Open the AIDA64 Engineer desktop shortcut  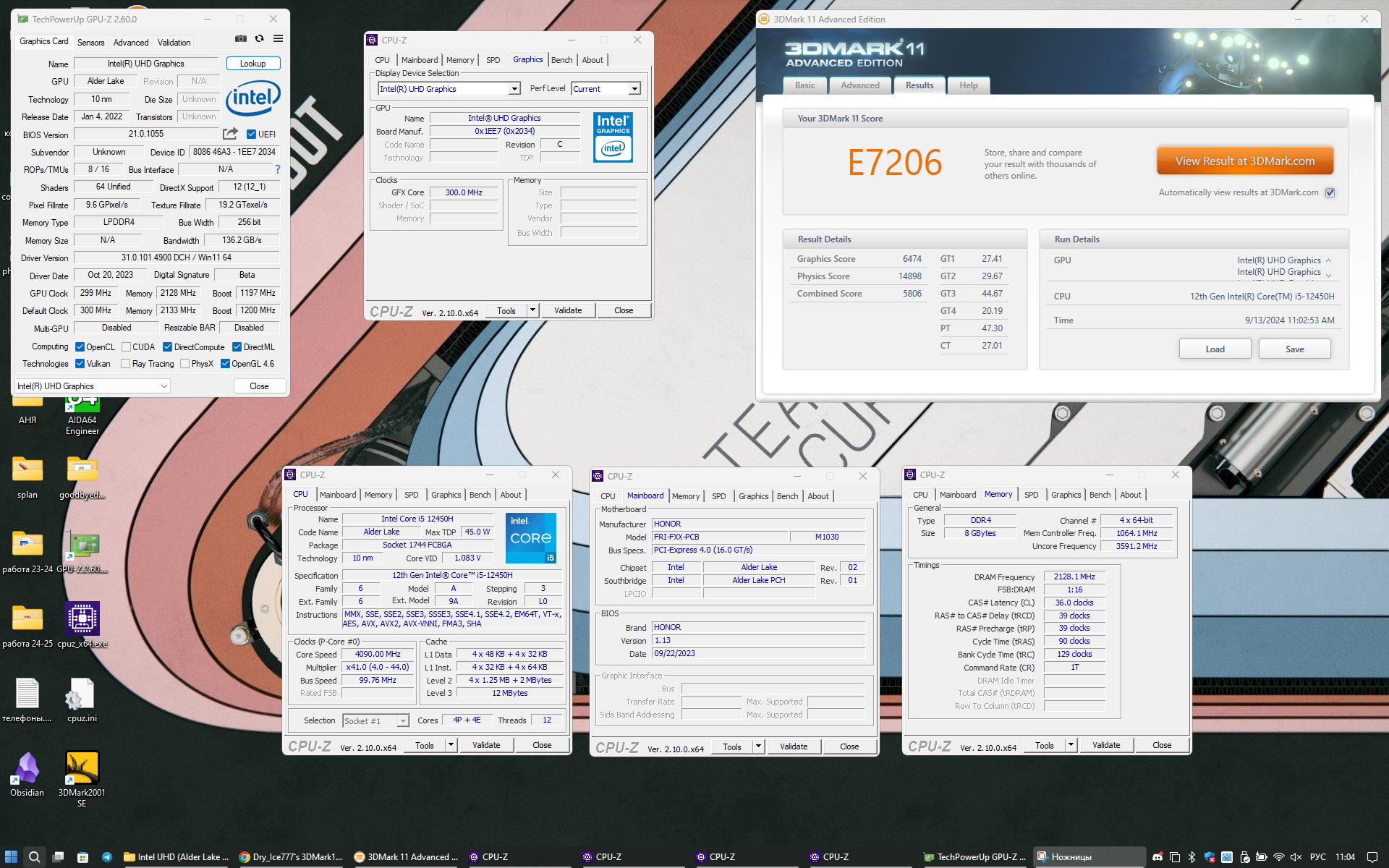82,414
